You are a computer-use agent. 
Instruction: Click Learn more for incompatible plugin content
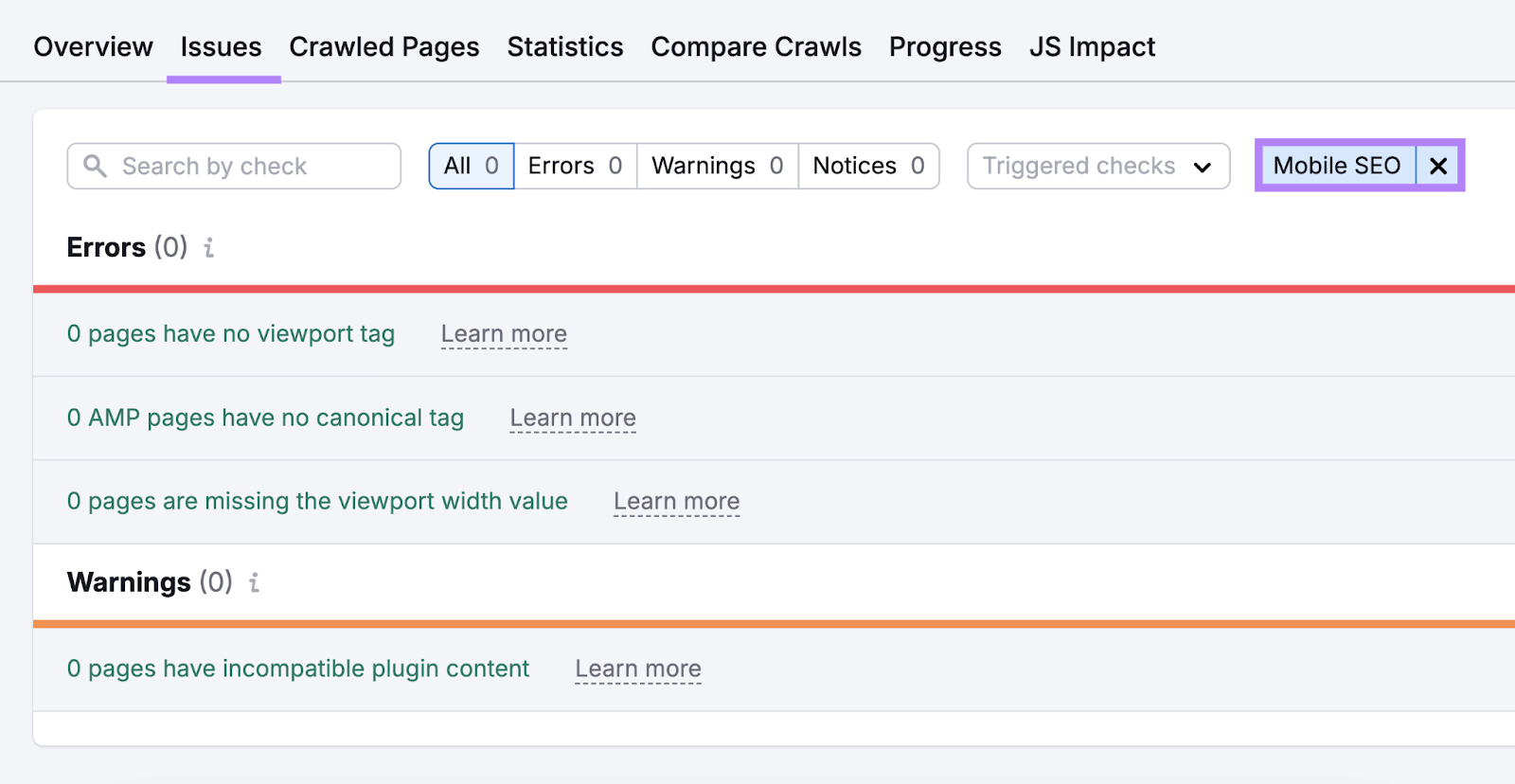pyautogui.click(x=638, y=668)
